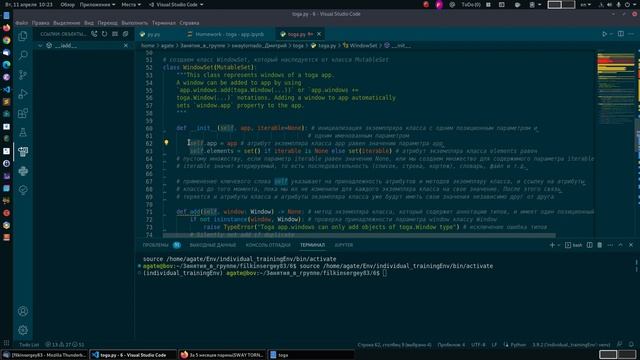Image resolution: width=640 pixels, height=360 pixels.
Task: Open the Accounts icon at the activity bar bottom
Action: (x=23, y=311)
